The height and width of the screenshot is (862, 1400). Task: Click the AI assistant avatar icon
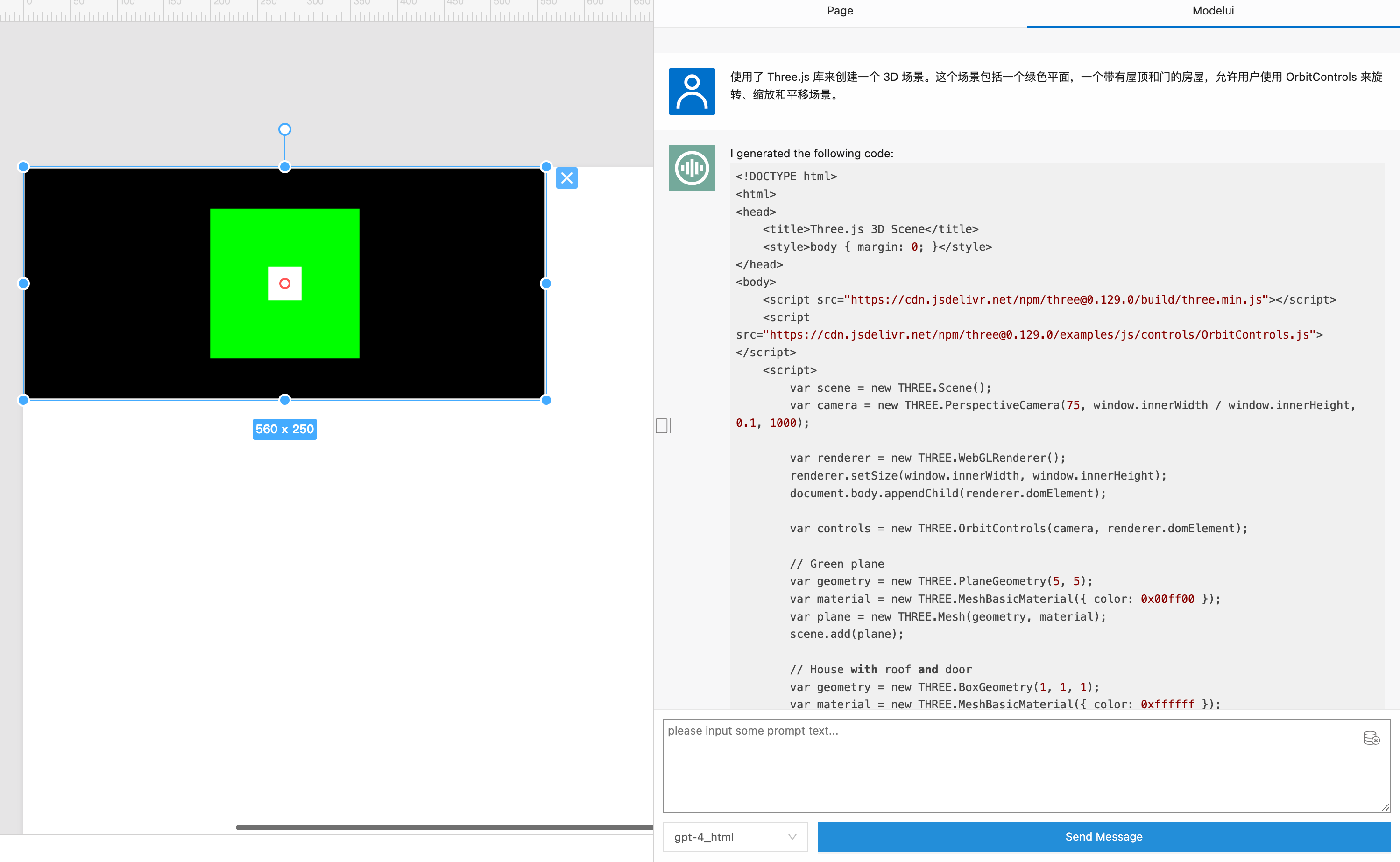(692, 168)
